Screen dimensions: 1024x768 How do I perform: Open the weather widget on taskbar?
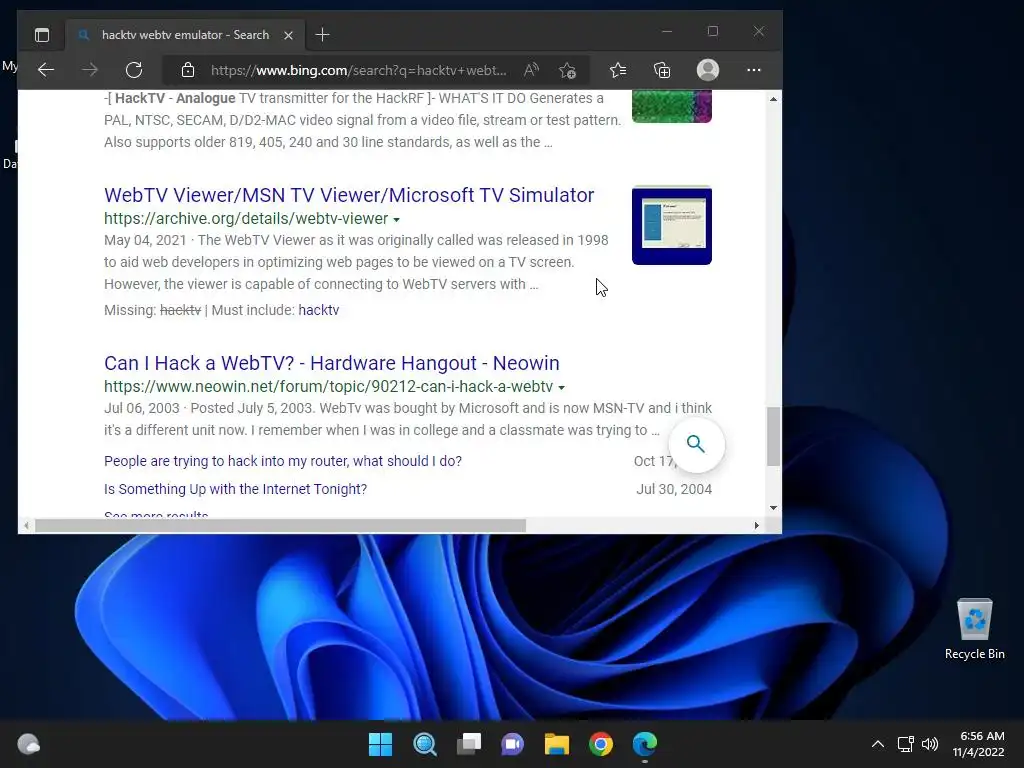[28, 744]
